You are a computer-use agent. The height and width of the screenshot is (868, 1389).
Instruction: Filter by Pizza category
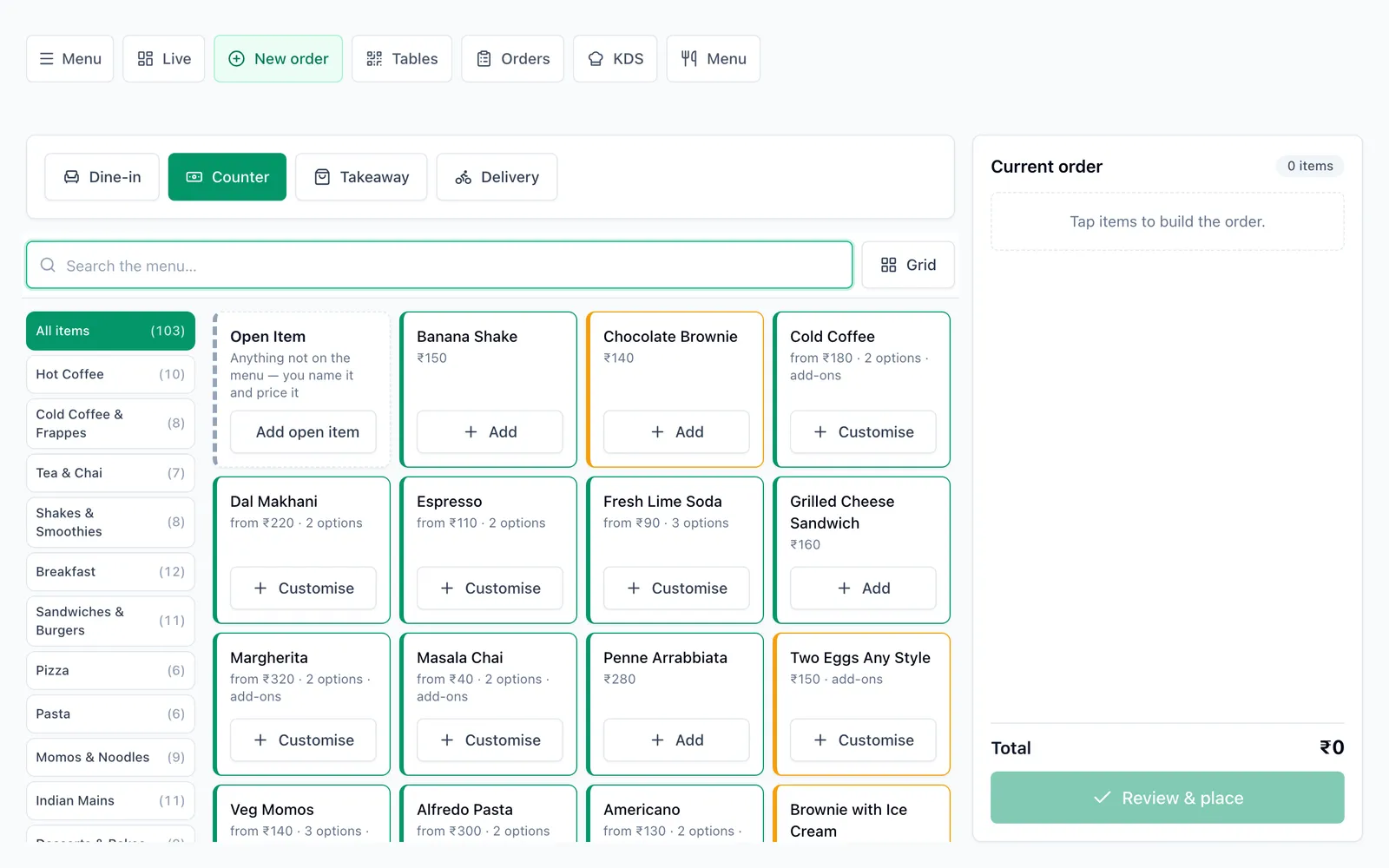point(110,671)
